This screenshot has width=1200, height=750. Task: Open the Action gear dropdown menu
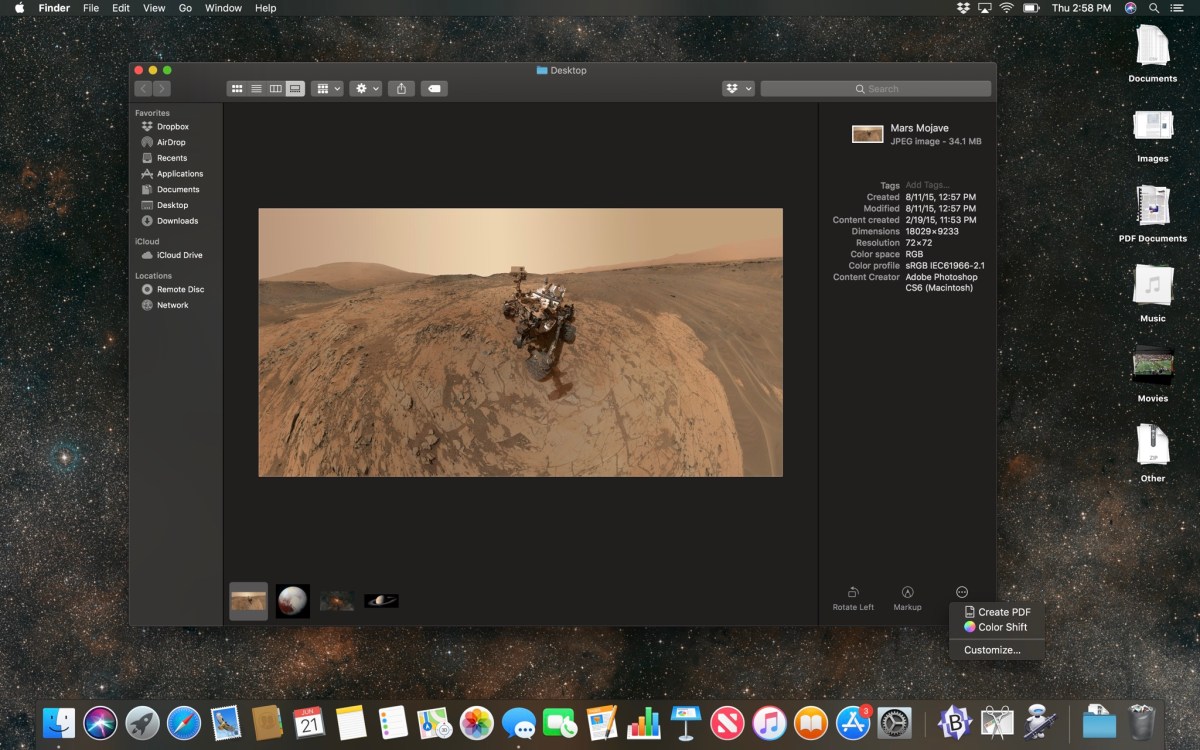[366, 89]
